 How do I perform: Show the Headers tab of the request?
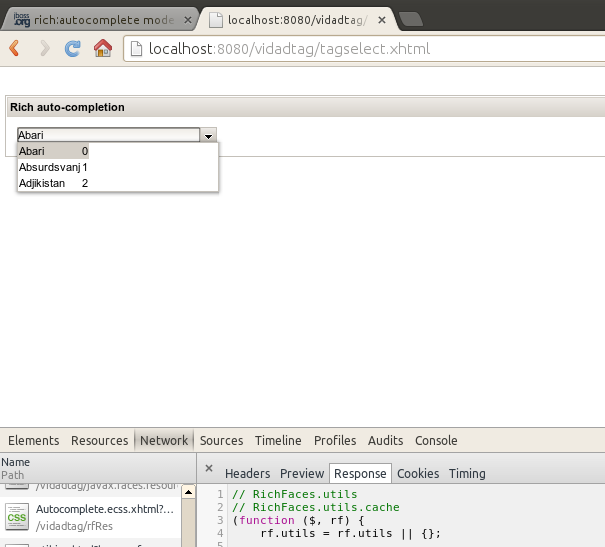coord(248,474)
